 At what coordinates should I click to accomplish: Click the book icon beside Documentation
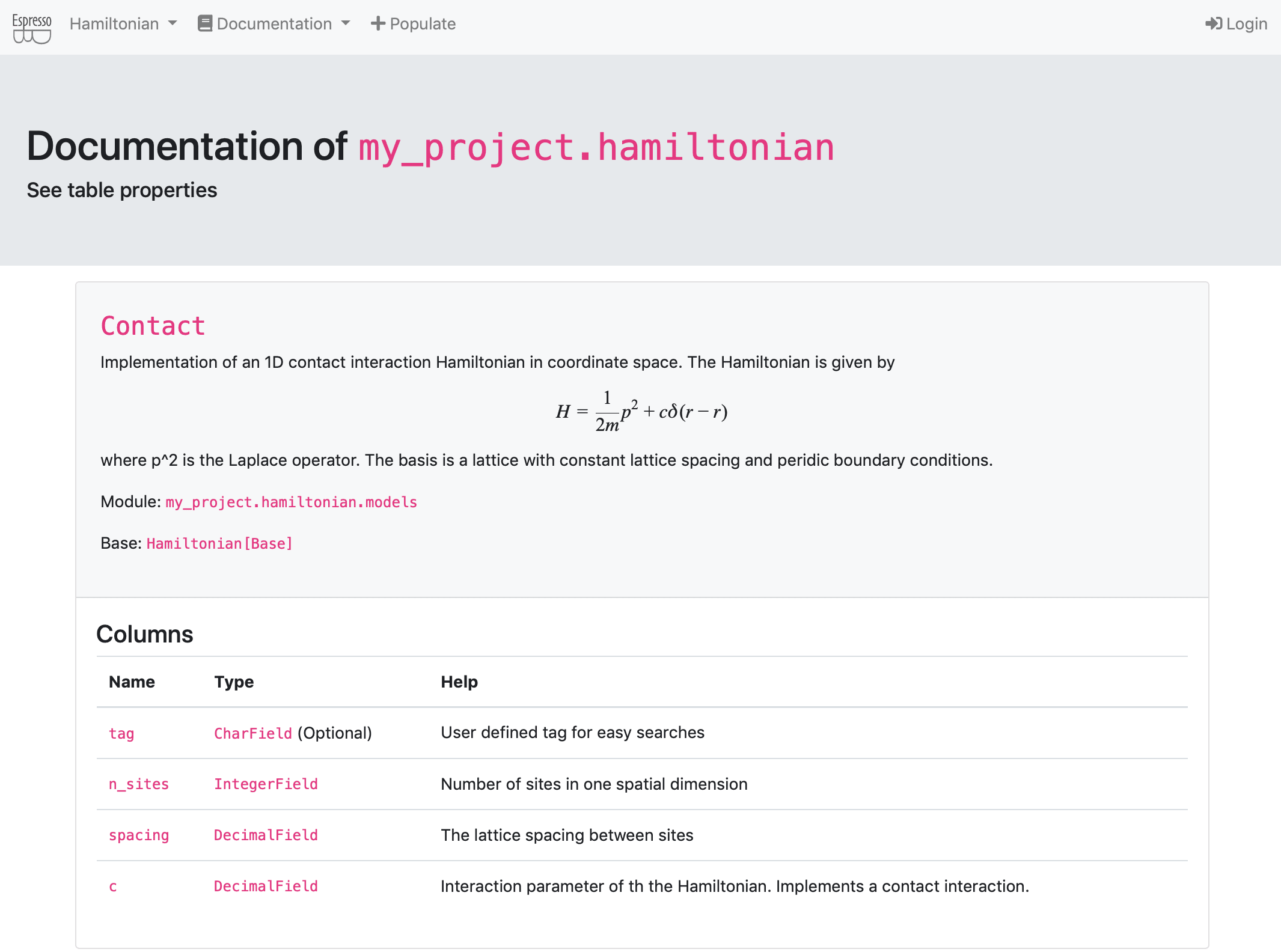[x=205, y=23]
